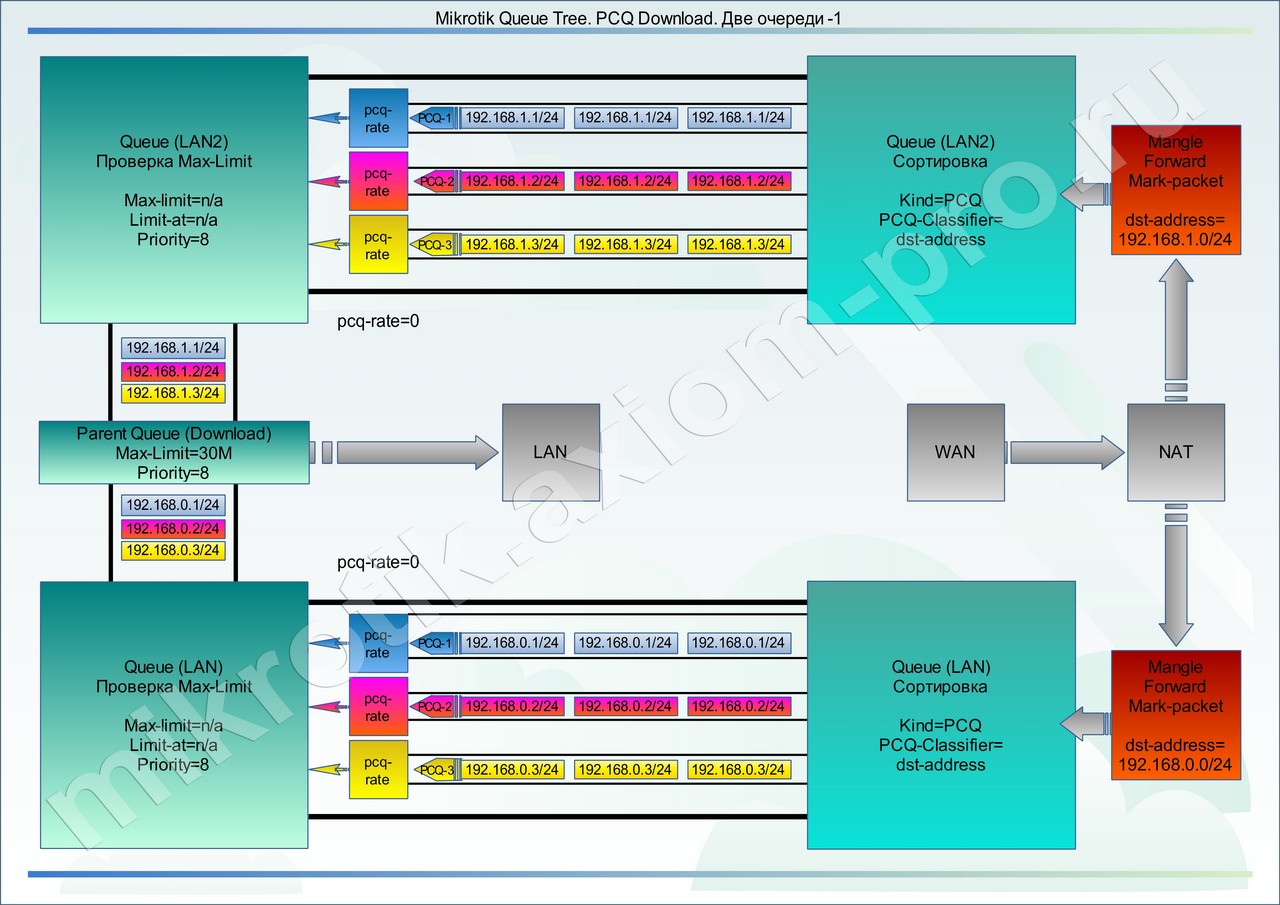Click the 192.168.0.1/24 packet below Parent Queue
The width and height of the screenshot is (1280, 905).
pyautogui.click(x=173, y=505)
